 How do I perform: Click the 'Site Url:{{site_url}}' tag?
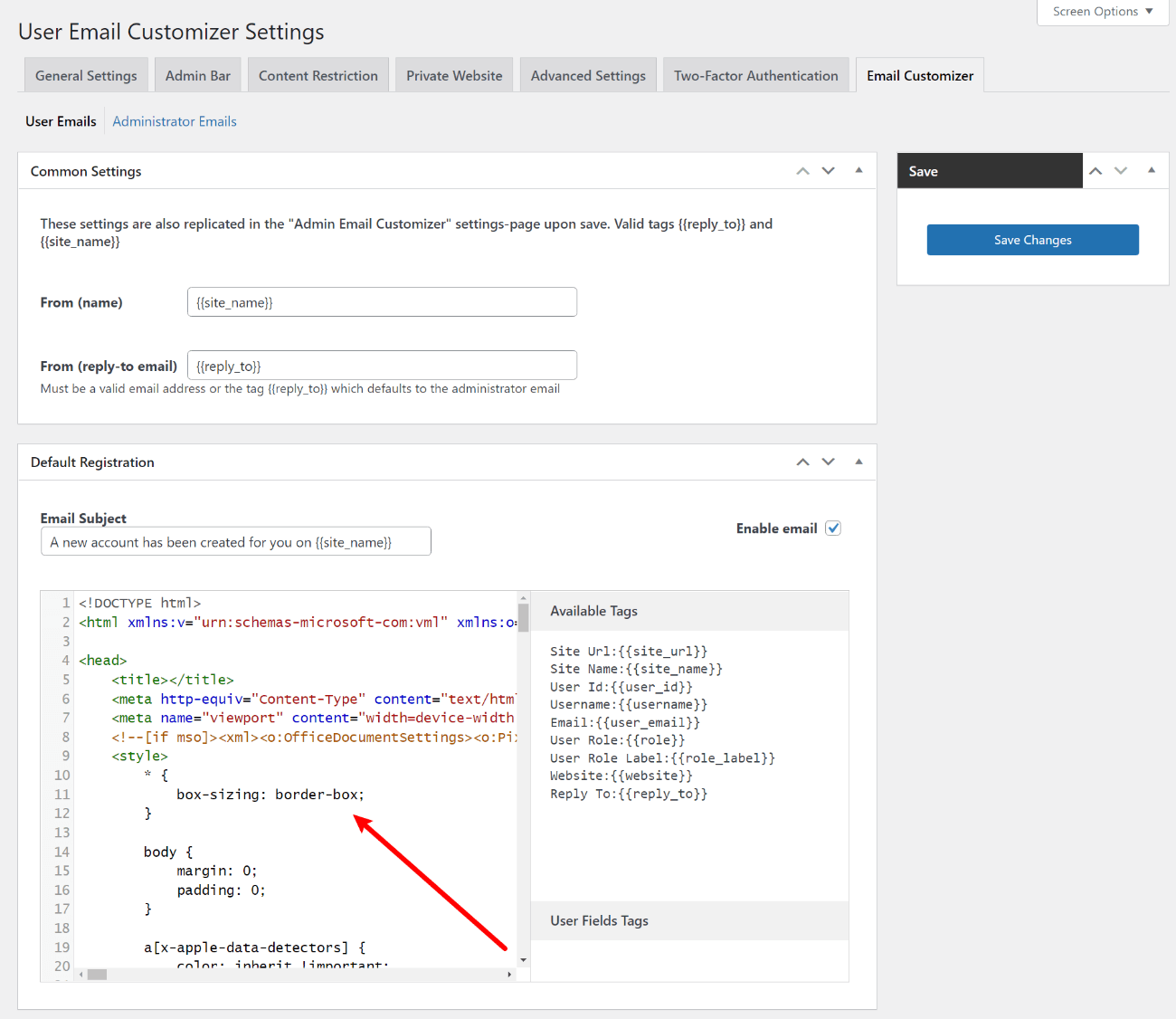629,651
